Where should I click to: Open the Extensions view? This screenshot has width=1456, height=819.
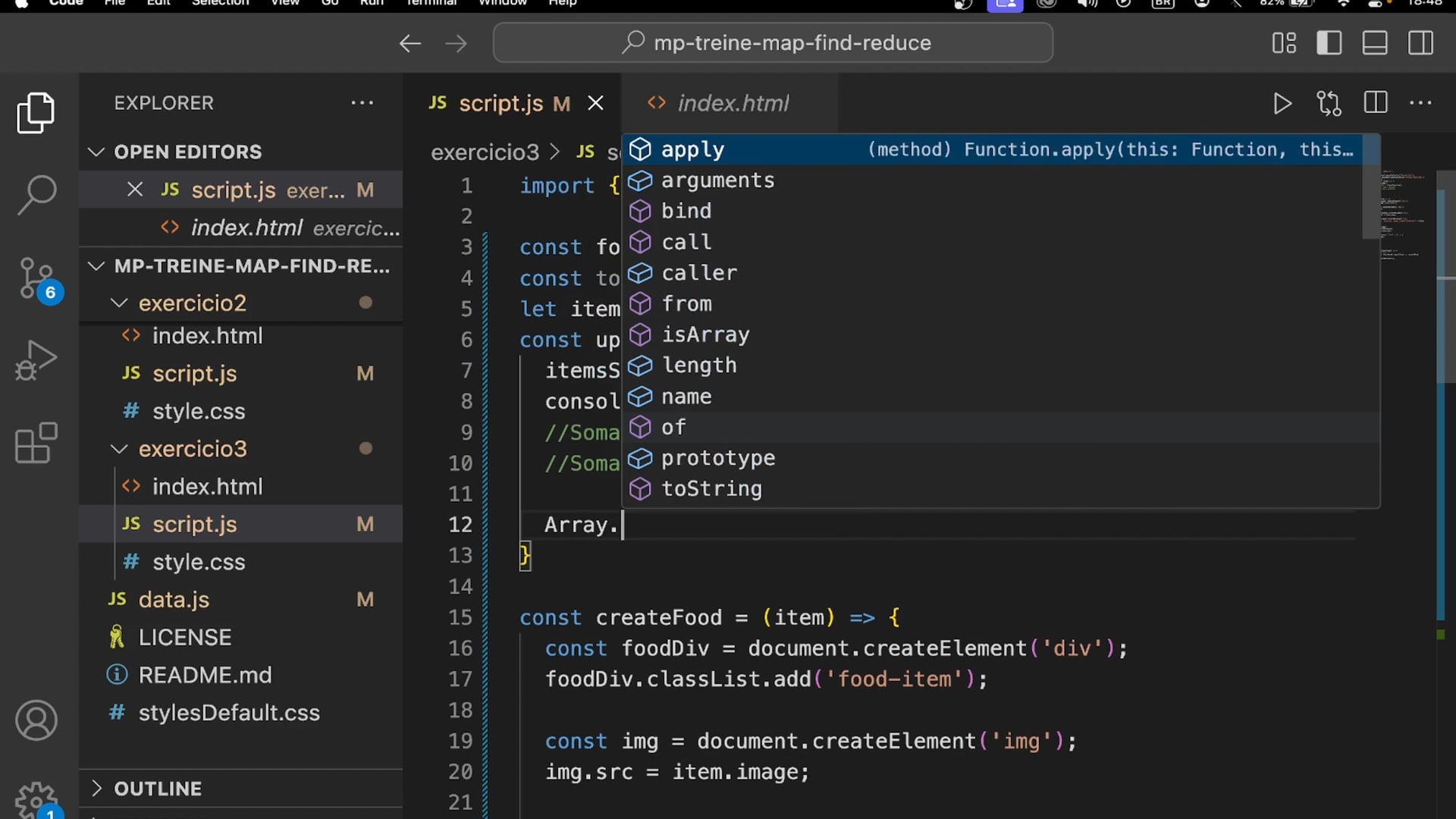click(36, 443)
